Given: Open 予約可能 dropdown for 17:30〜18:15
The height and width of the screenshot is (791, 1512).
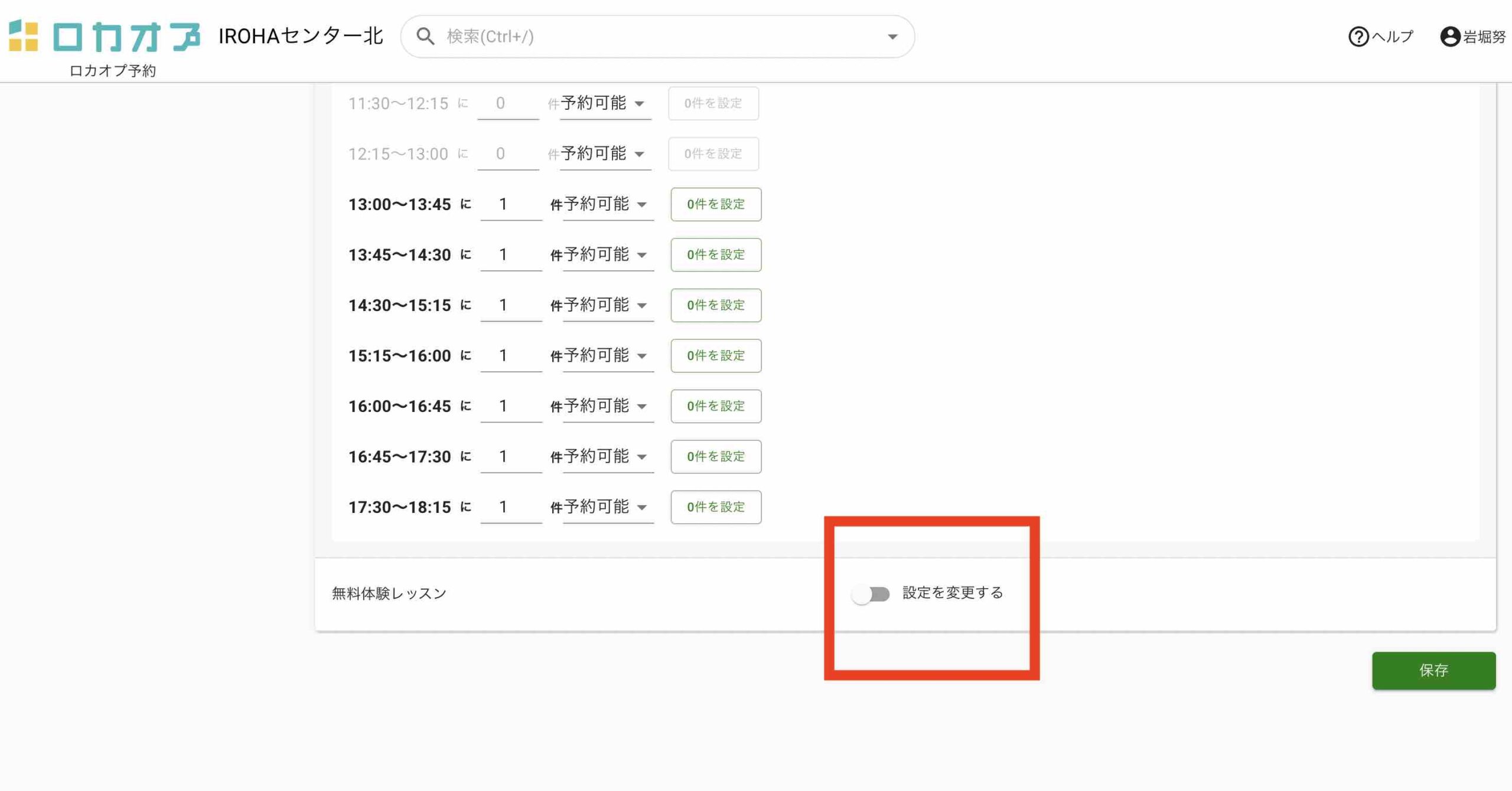Looking at the screenshot, I should [608, 507].
